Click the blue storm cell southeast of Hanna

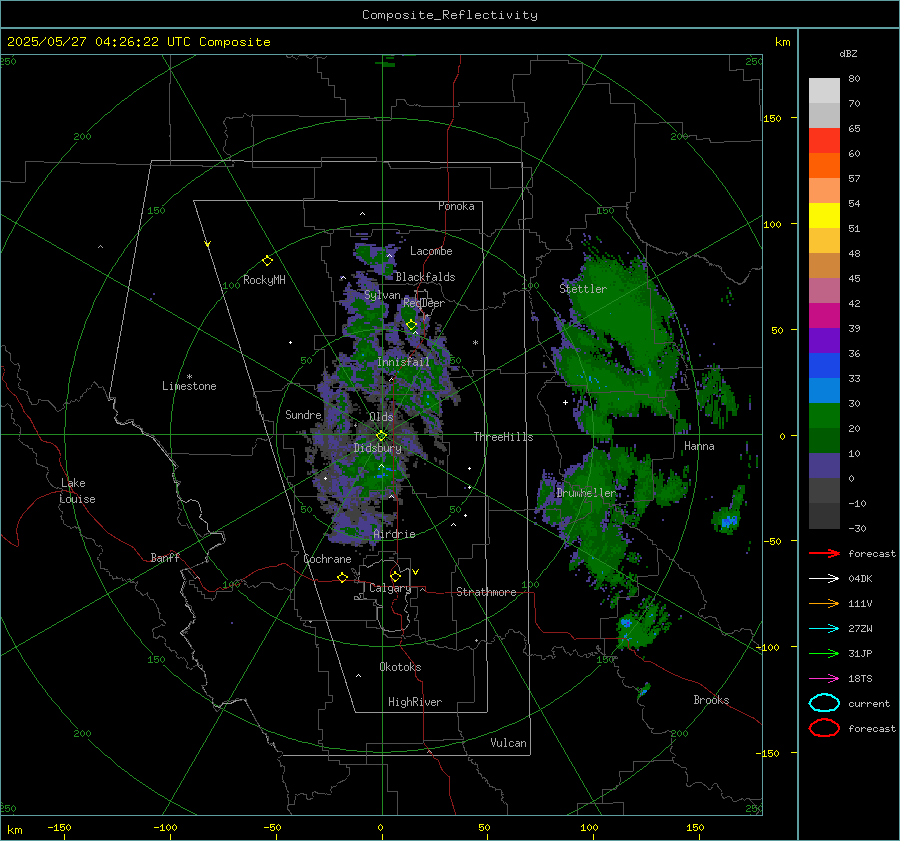tap(729, 521)
